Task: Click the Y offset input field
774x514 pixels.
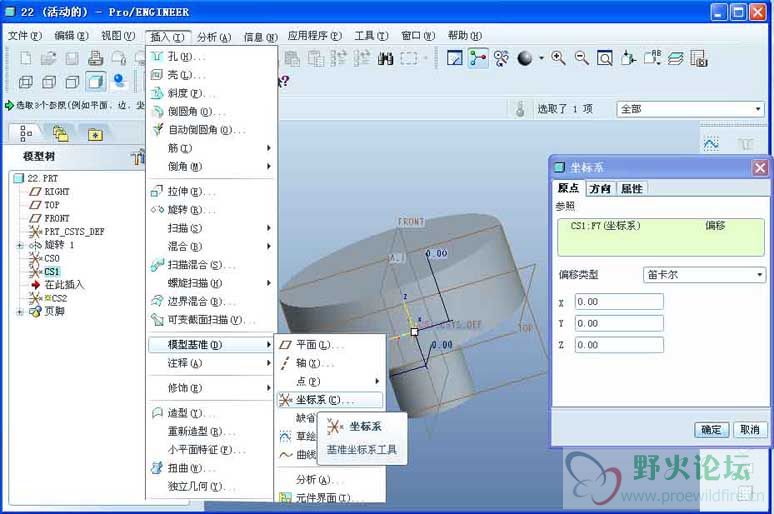Action: pyautogui.click(x=619, y=323)
